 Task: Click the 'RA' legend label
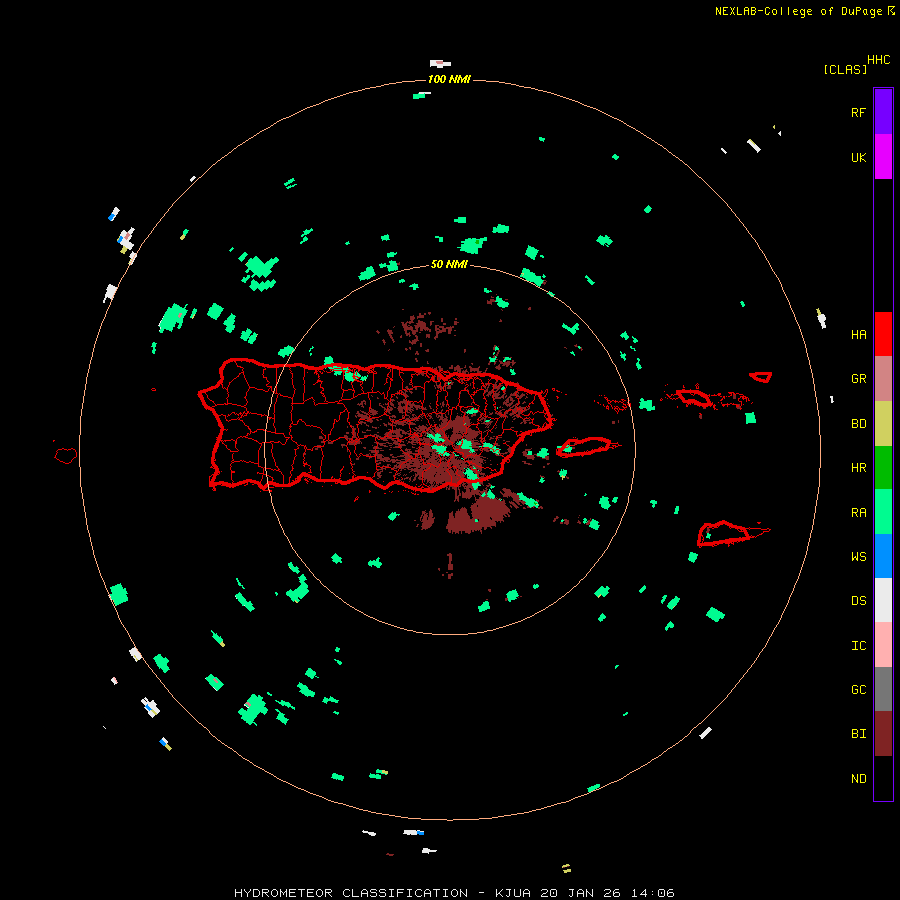coord(858,513)
